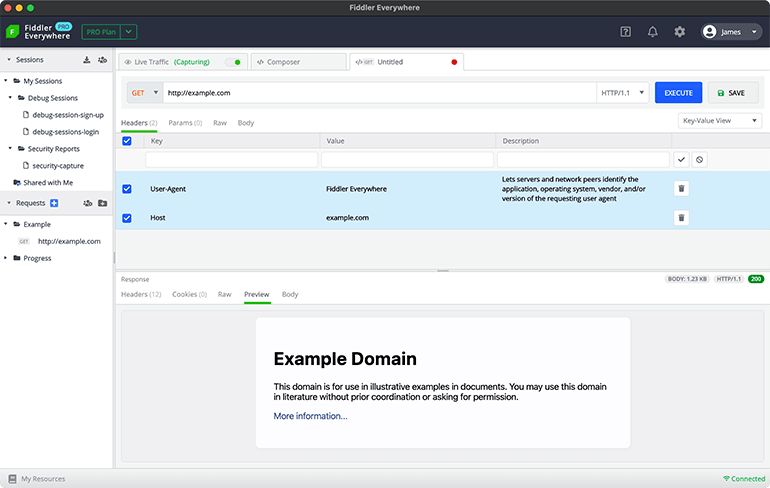Click the new header Description input field
Screen dimensions: 770x488
pyautogui.click(x=583, y=160)
